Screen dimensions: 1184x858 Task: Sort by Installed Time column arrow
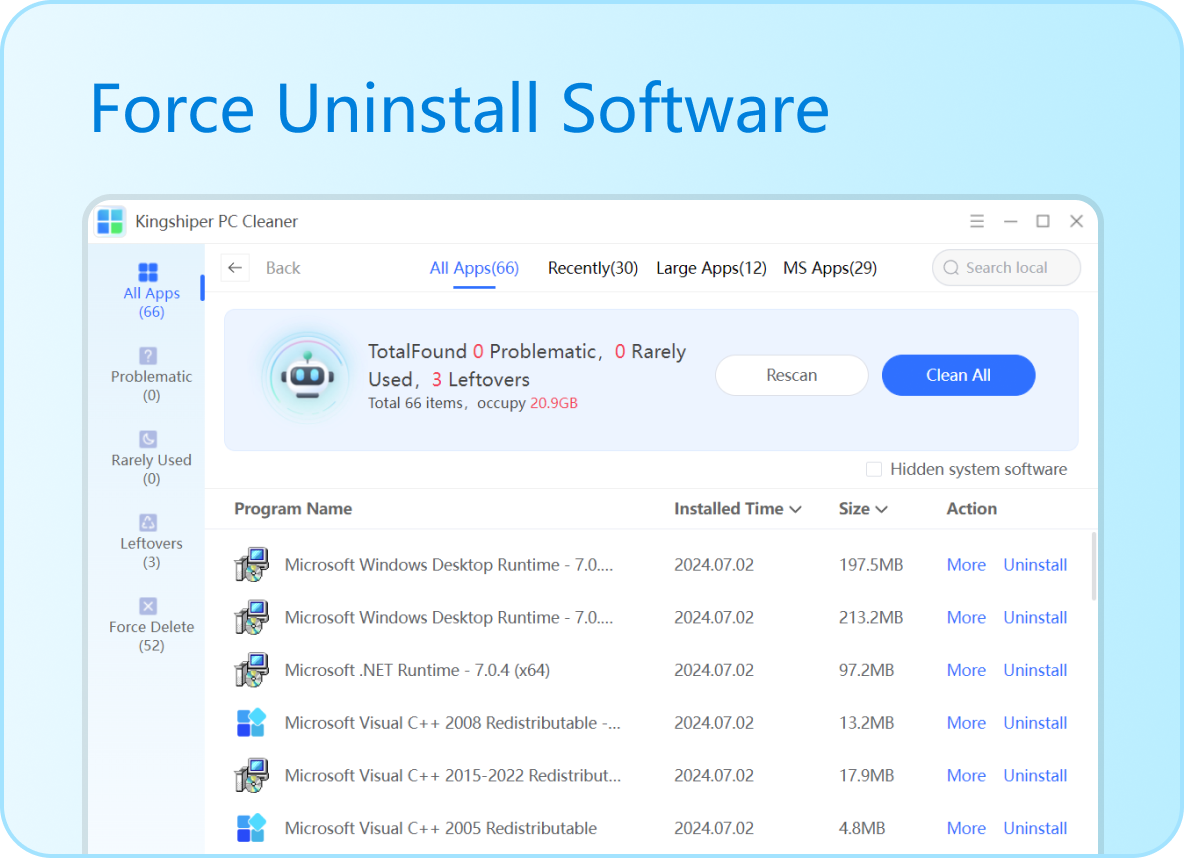[795, 510]
